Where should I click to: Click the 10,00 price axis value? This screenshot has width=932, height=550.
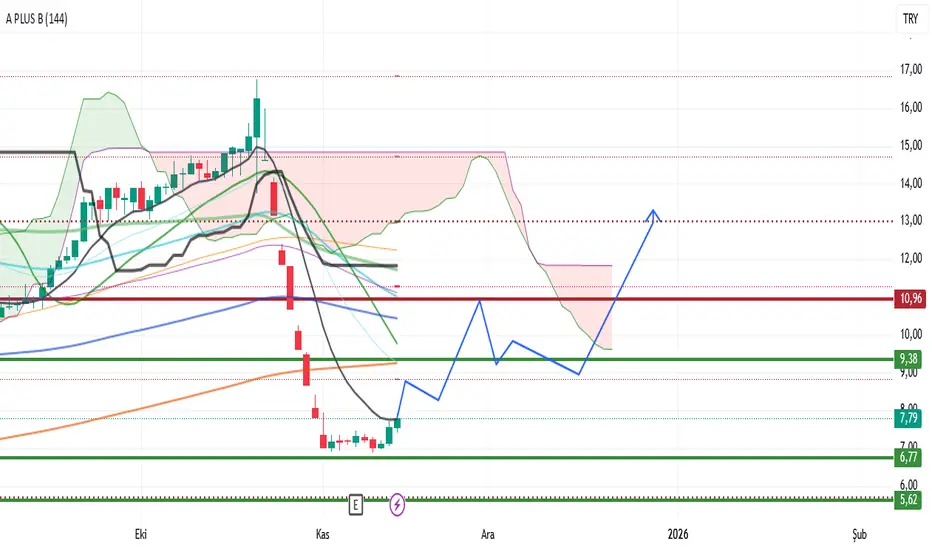tap(911, 334)
